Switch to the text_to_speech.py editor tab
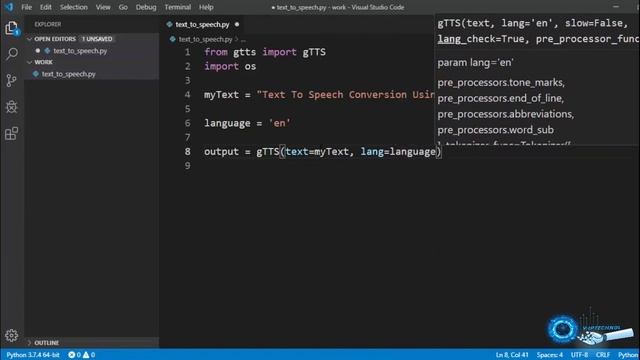Viewport: 640px width, 360px height. (202, 24)
